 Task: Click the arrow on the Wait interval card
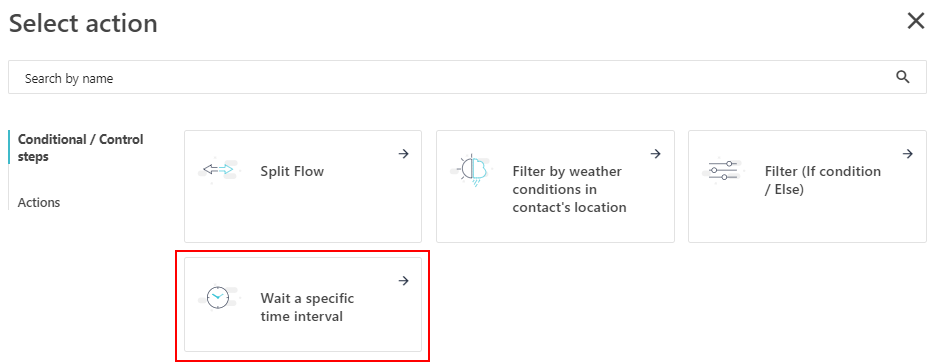pyautogui.click(x=404, y=280)
